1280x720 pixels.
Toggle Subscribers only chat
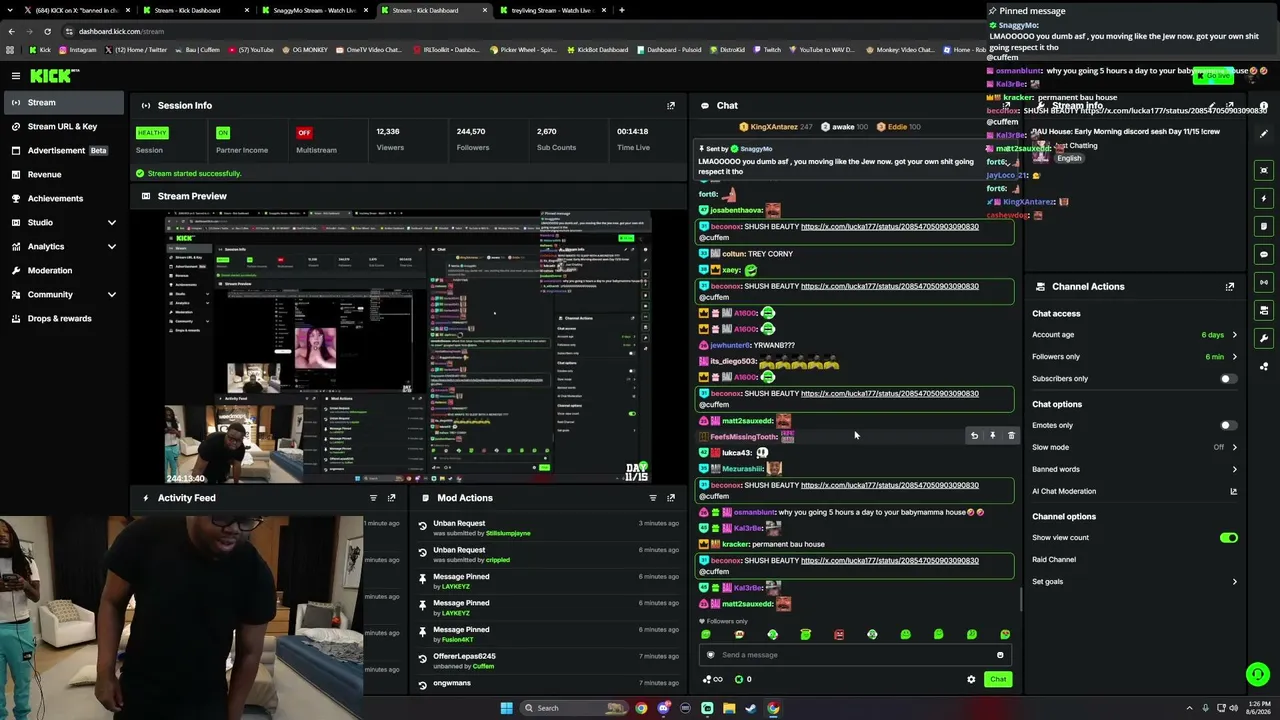pos(1229,379)
